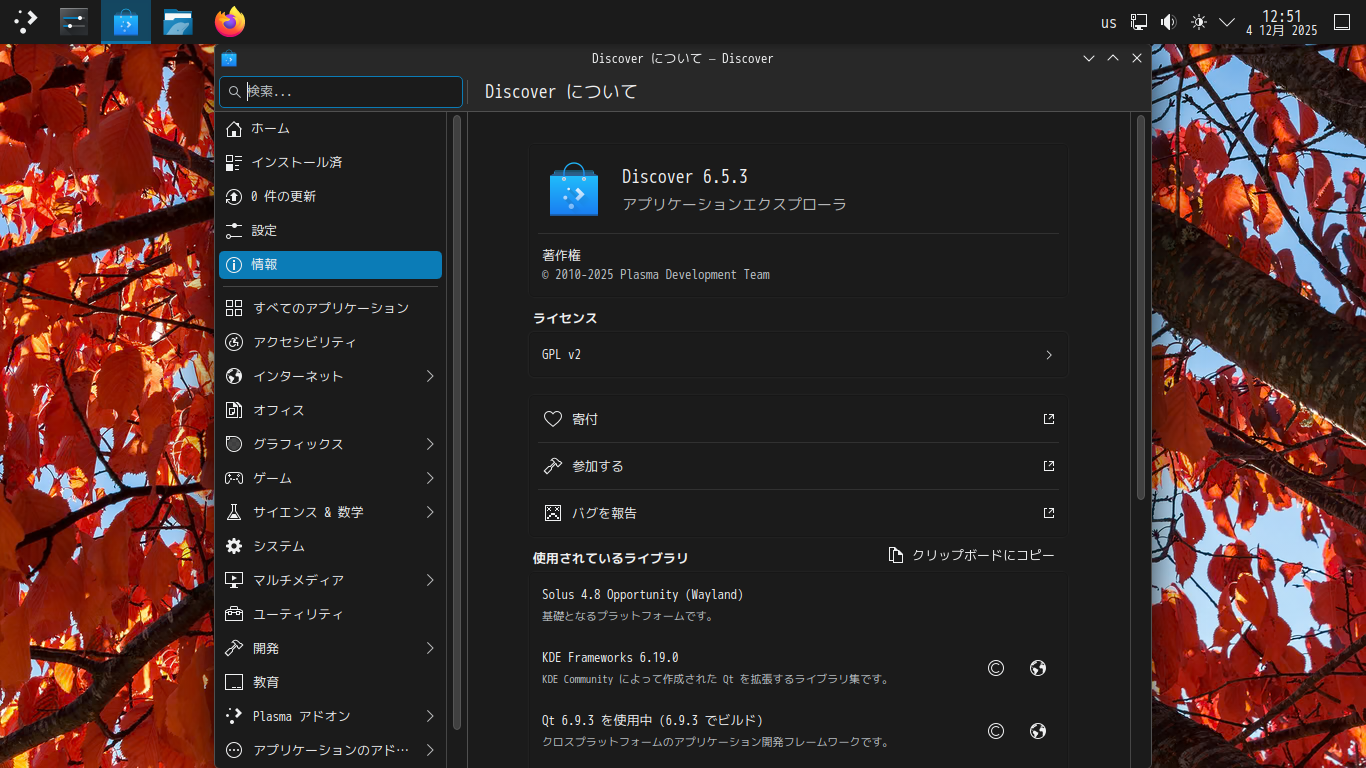Click "© 2010-2025 Plasma Development Team" text
The height and width of the screenshot is (768, 1366).
(x=656, y=275)
